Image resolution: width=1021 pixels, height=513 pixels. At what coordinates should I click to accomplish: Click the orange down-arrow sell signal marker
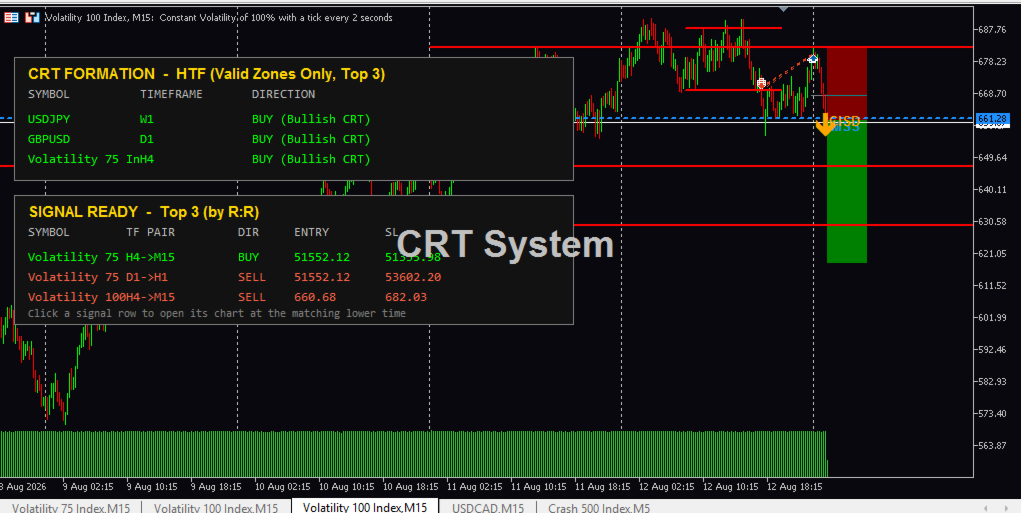[826, 125]
